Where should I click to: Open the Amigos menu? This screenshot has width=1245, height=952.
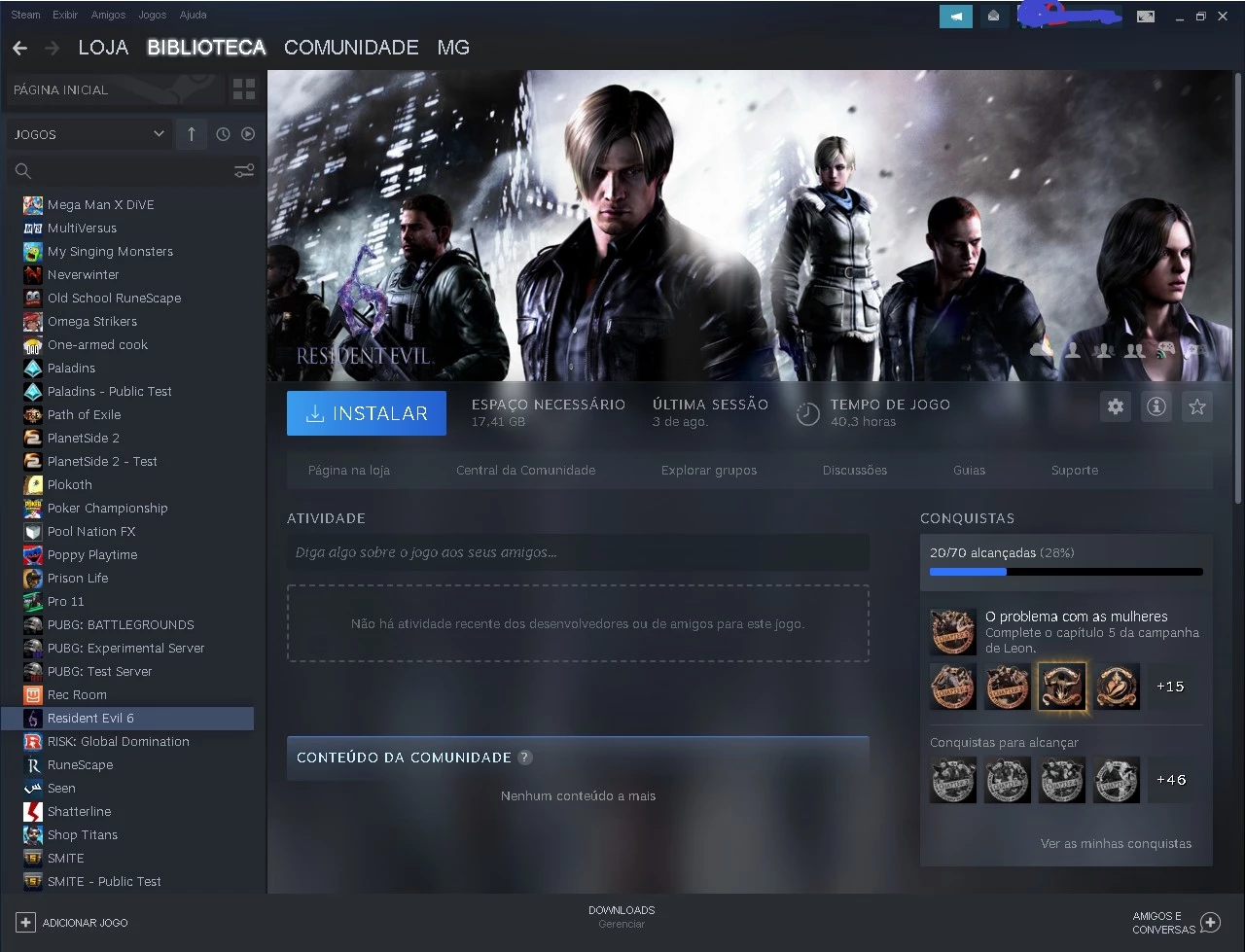(x=108, y=15)
